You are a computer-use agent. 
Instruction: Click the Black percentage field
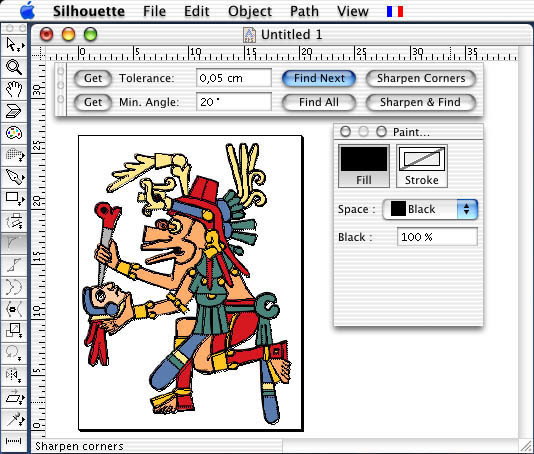pos(437,237)
